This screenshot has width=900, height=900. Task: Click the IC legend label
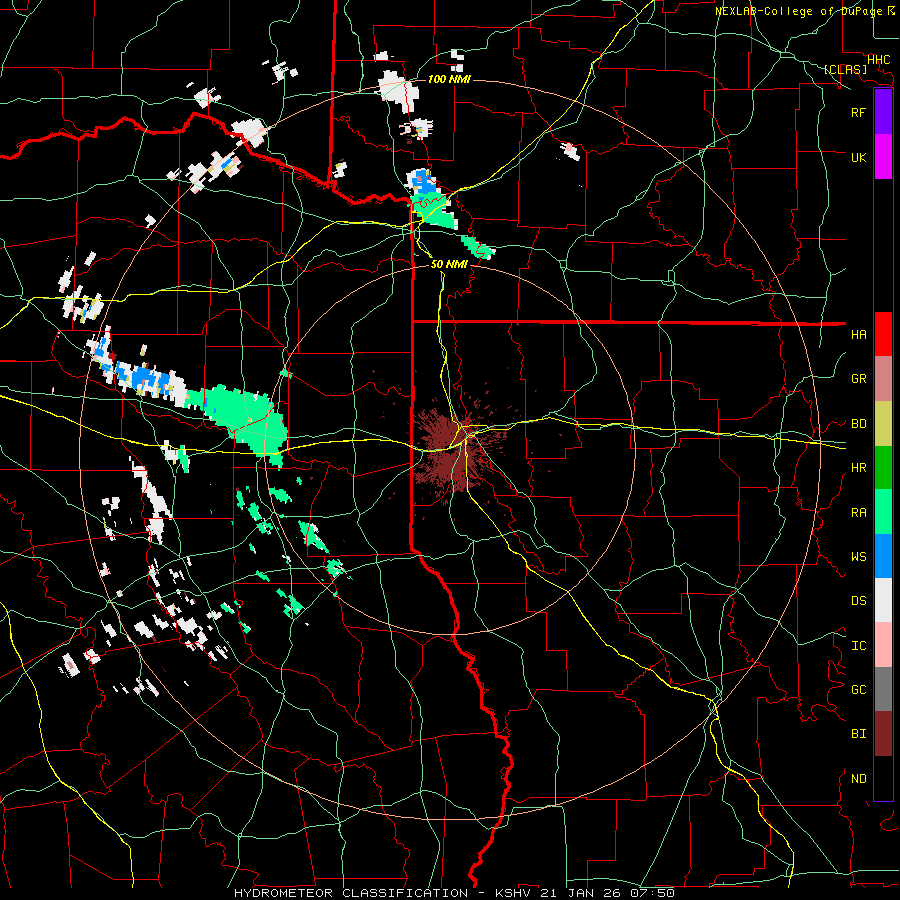(858, 646)
